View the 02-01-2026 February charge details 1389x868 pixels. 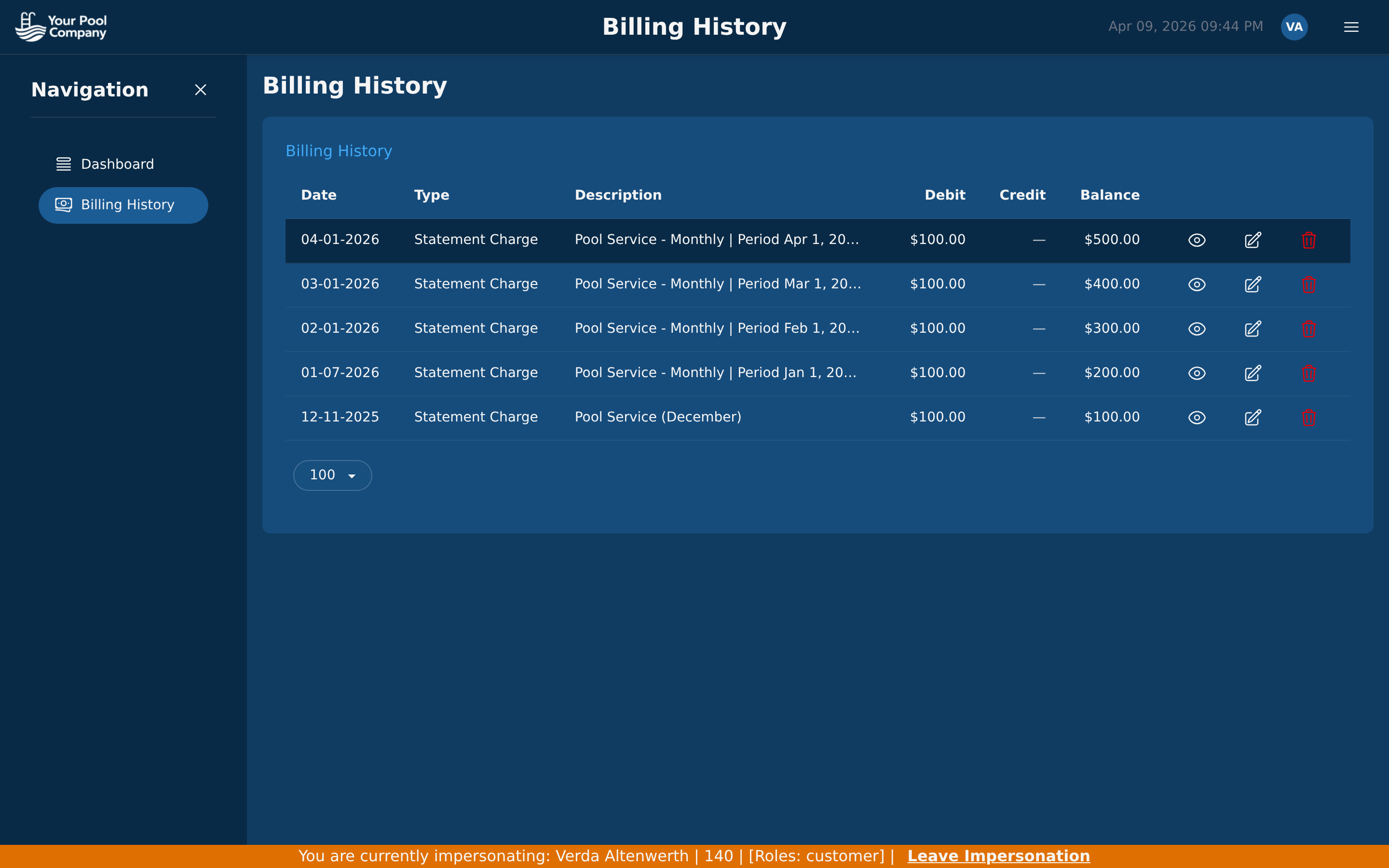point(1196,328)
